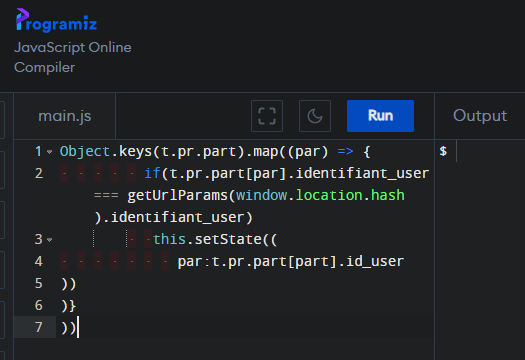Switch to the Output panel tab
Viewport: 525px width, 360px height.
point(480,116)
